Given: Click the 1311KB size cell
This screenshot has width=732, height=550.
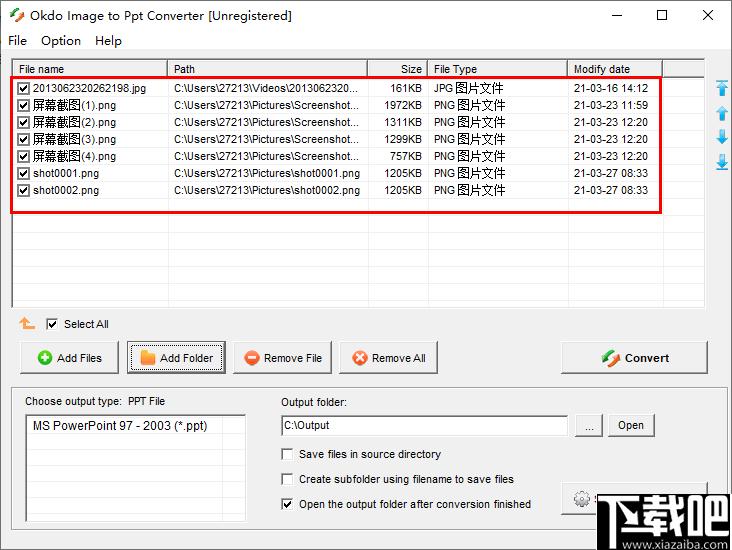Looking at the screenshot, I should [x=402, y=122].
